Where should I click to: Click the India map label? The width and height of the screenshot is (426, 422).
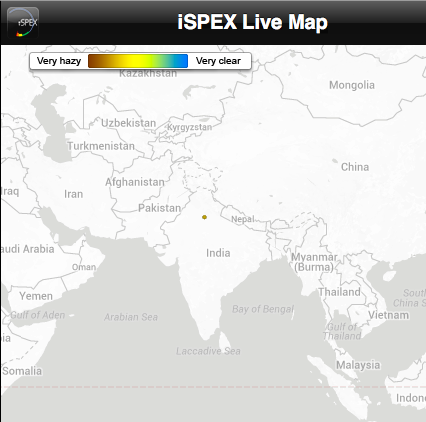click(218, 253)
